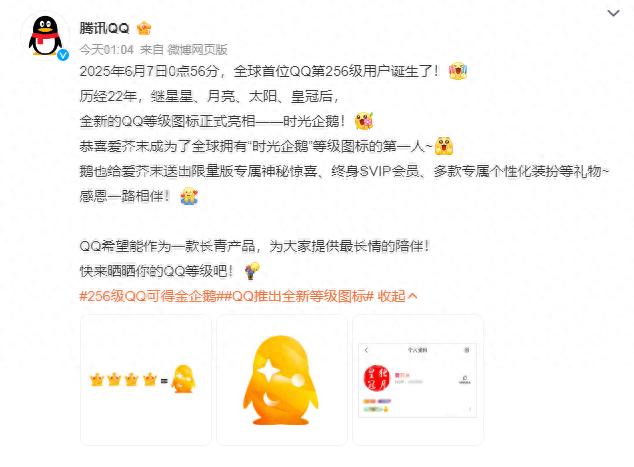Open the post options chevron menu
Viewport: 634px width, 467px height.
[x=613, y=13]
